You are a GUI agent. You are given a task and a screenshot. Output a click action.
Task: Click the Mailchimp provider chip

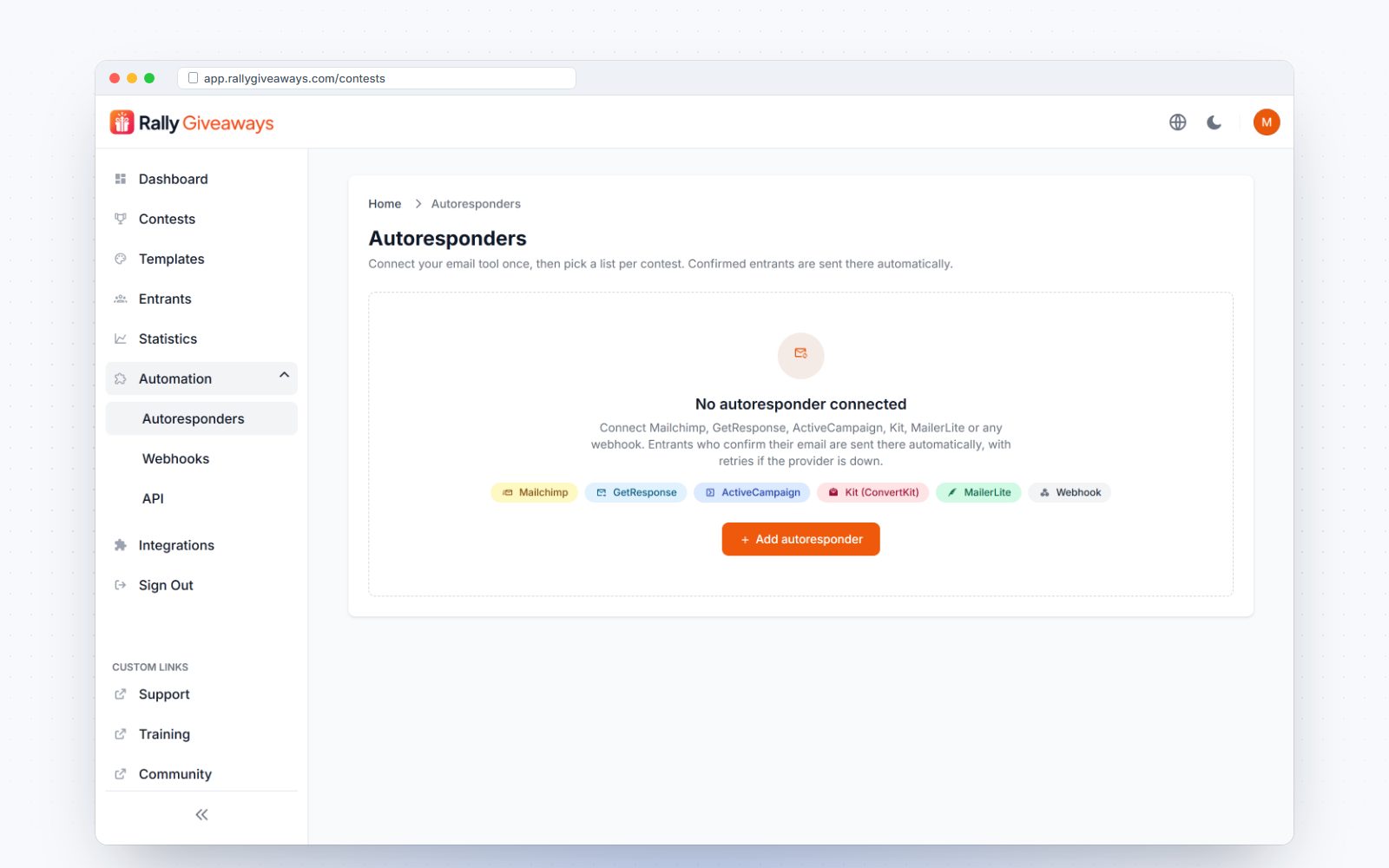tap(535, 492)
